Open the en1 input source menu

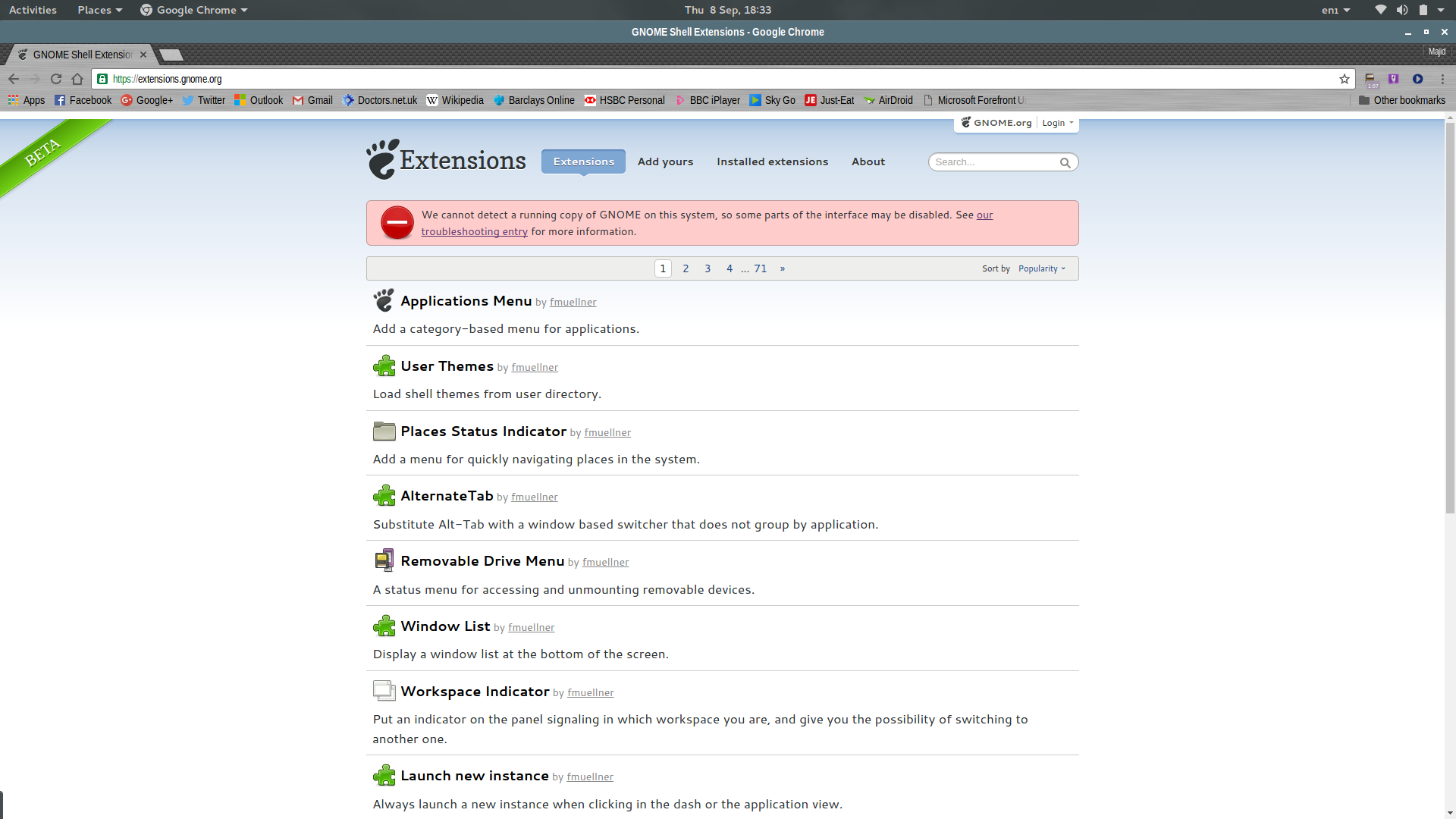tap(1335, 10)
